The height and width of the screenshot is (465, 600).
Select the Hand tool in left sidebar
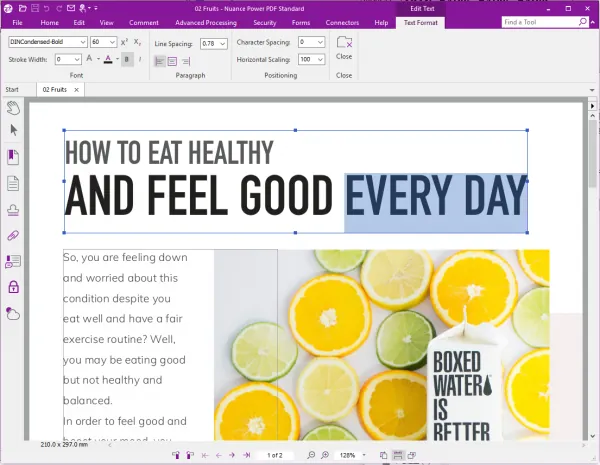point(13,108)
